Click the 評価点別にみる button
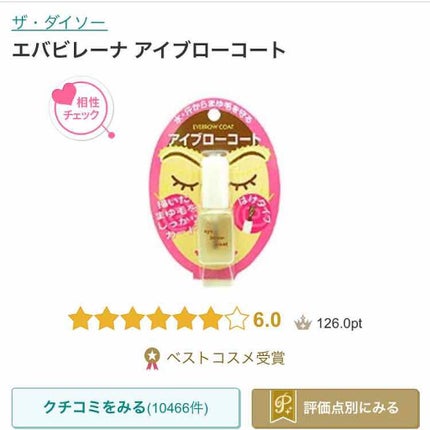Image resolution: width=430 pixels, height=430 pixels. [x=335, y=408]
